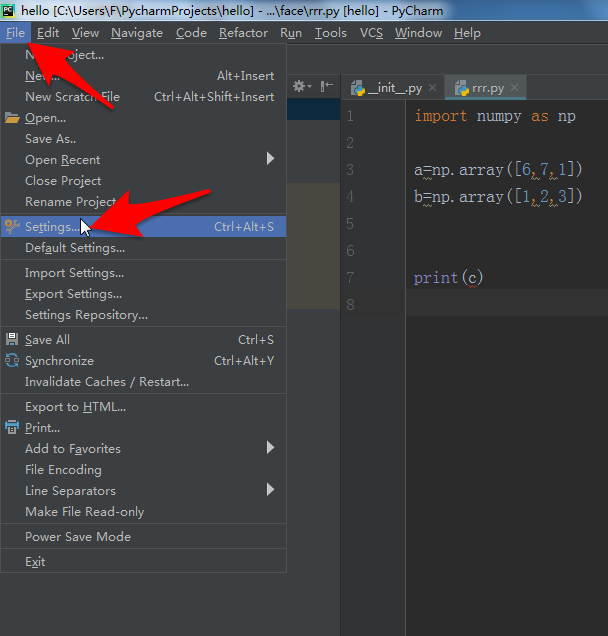Choose Export Settings... entry
The width and height of the screenshot is (608, 636).
point(144,294)
